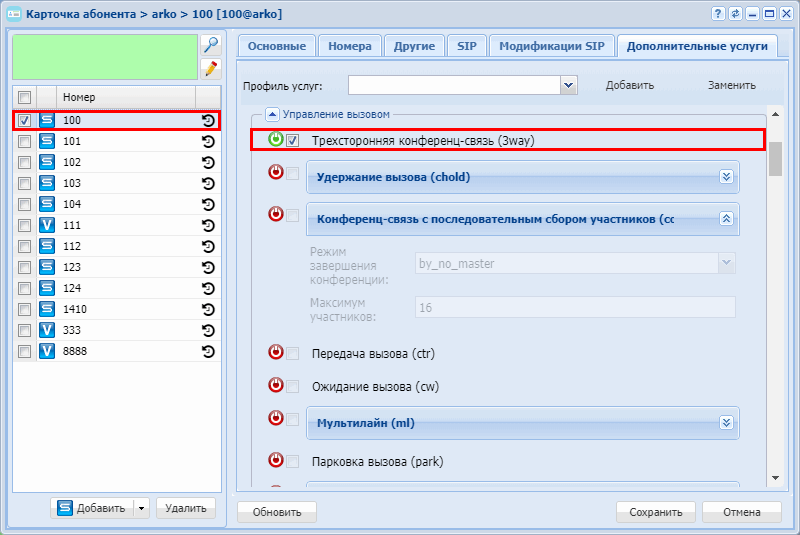Screen dimensions: 800x535
Task: Click the history icon for number 8888
Action: 208,351
